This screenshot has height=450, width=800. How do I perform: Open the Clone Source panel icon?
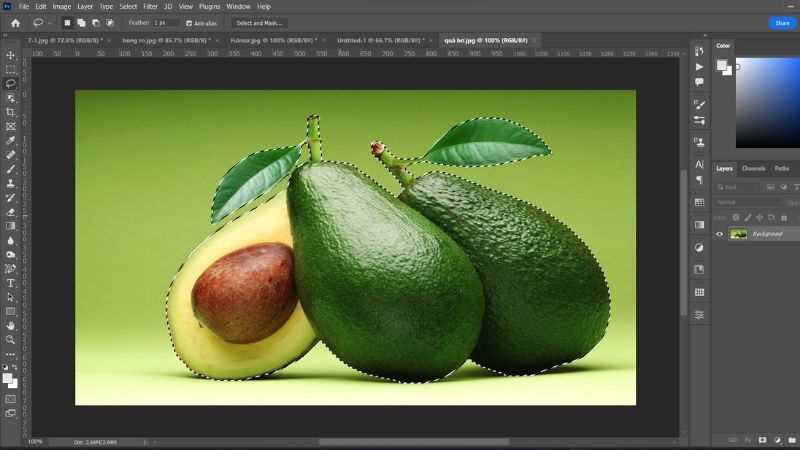699,142
